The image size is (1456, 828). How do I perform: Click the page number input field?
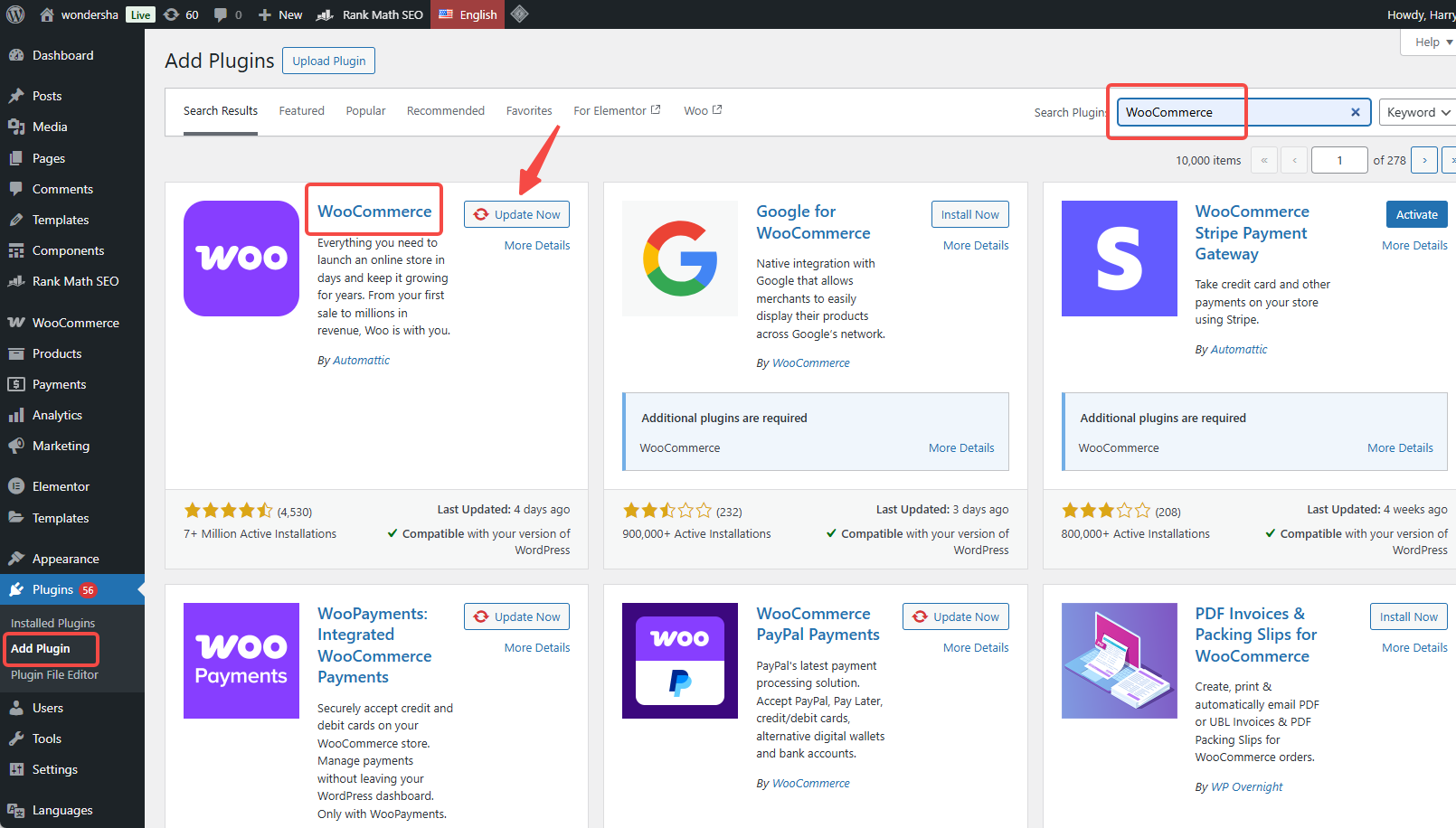point(1339,160)
